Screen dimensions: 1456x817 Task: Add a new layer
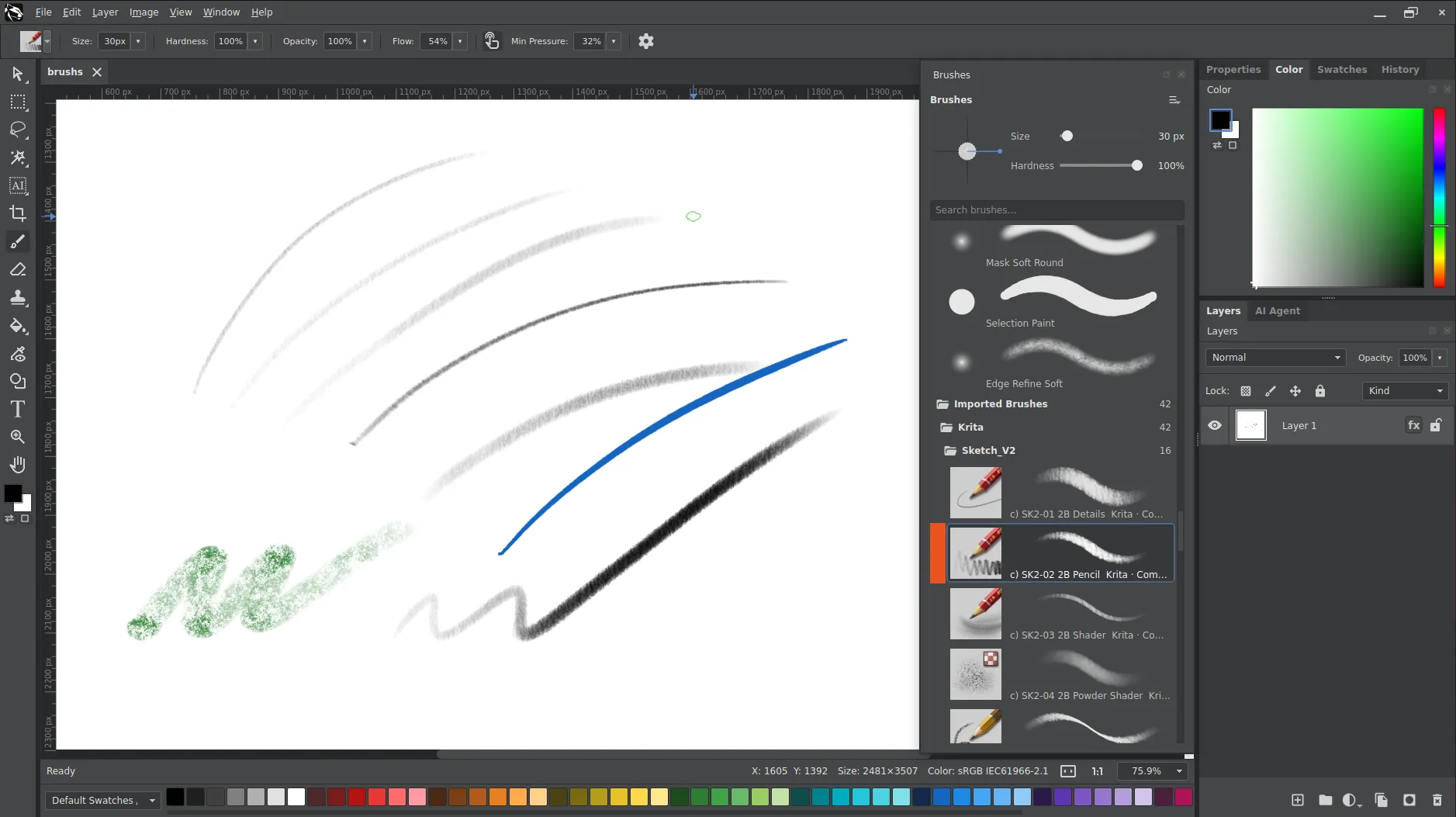click(1298, 800)
